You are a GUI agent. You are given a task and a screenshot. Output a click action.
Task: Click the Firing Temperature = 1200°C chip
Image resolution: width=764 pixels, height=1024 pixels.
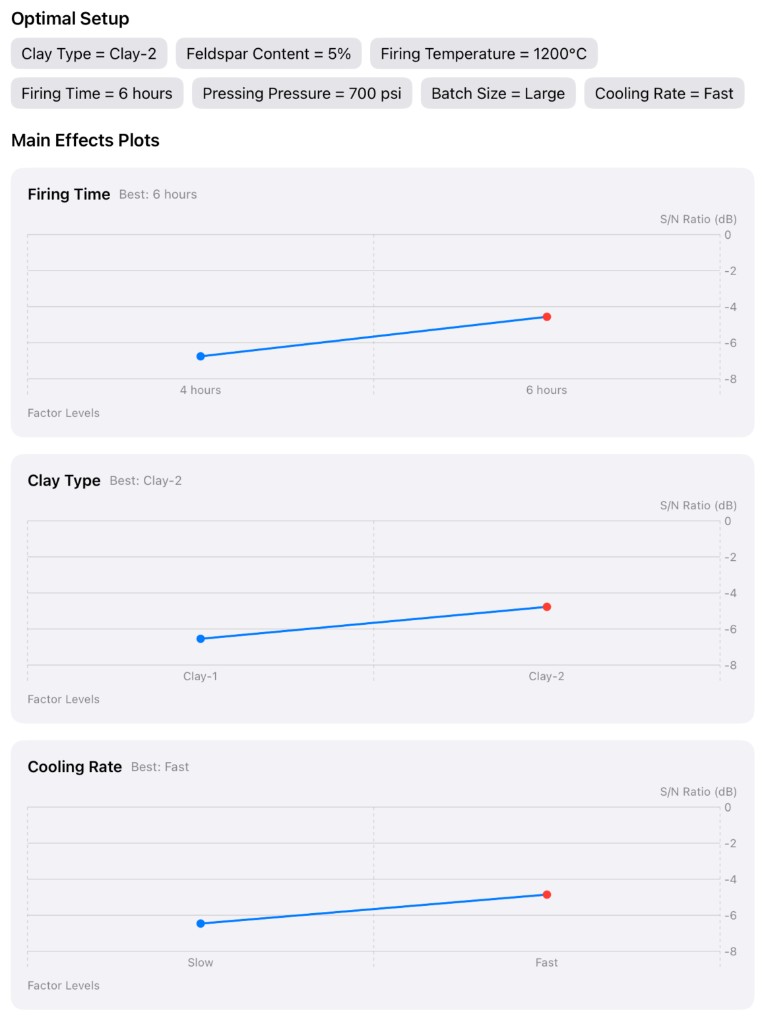(484, 54)
